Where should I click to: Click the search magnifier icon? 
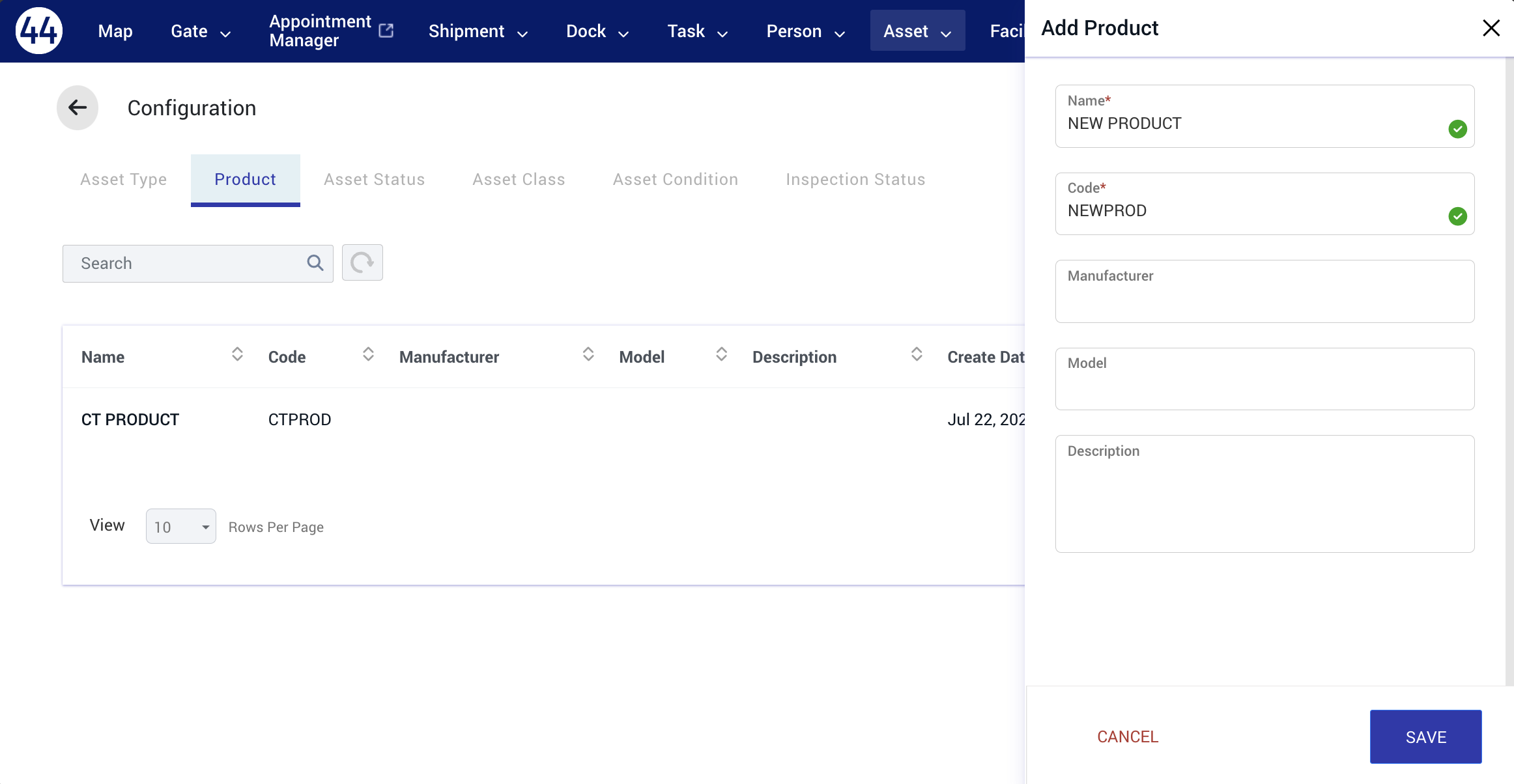(315, 263)
